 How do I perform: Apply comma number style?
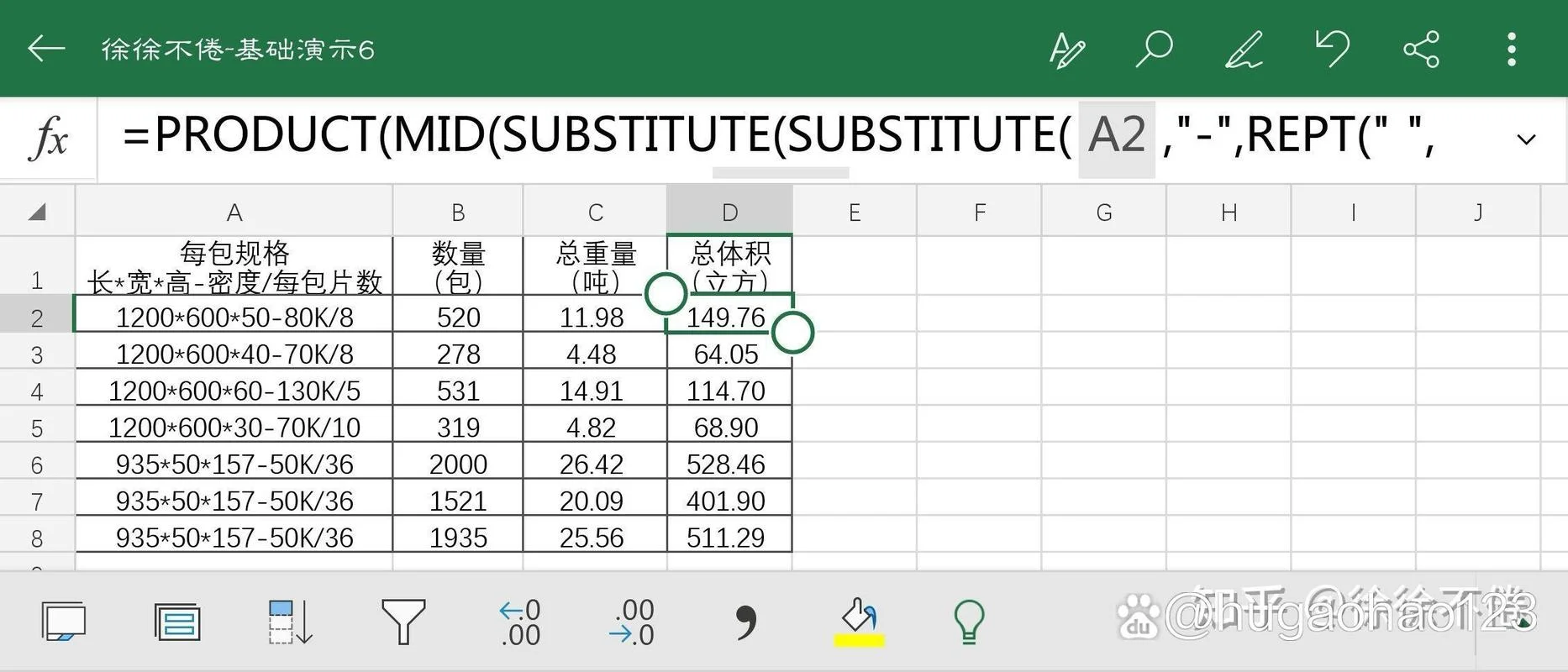[x=745, y=622]
